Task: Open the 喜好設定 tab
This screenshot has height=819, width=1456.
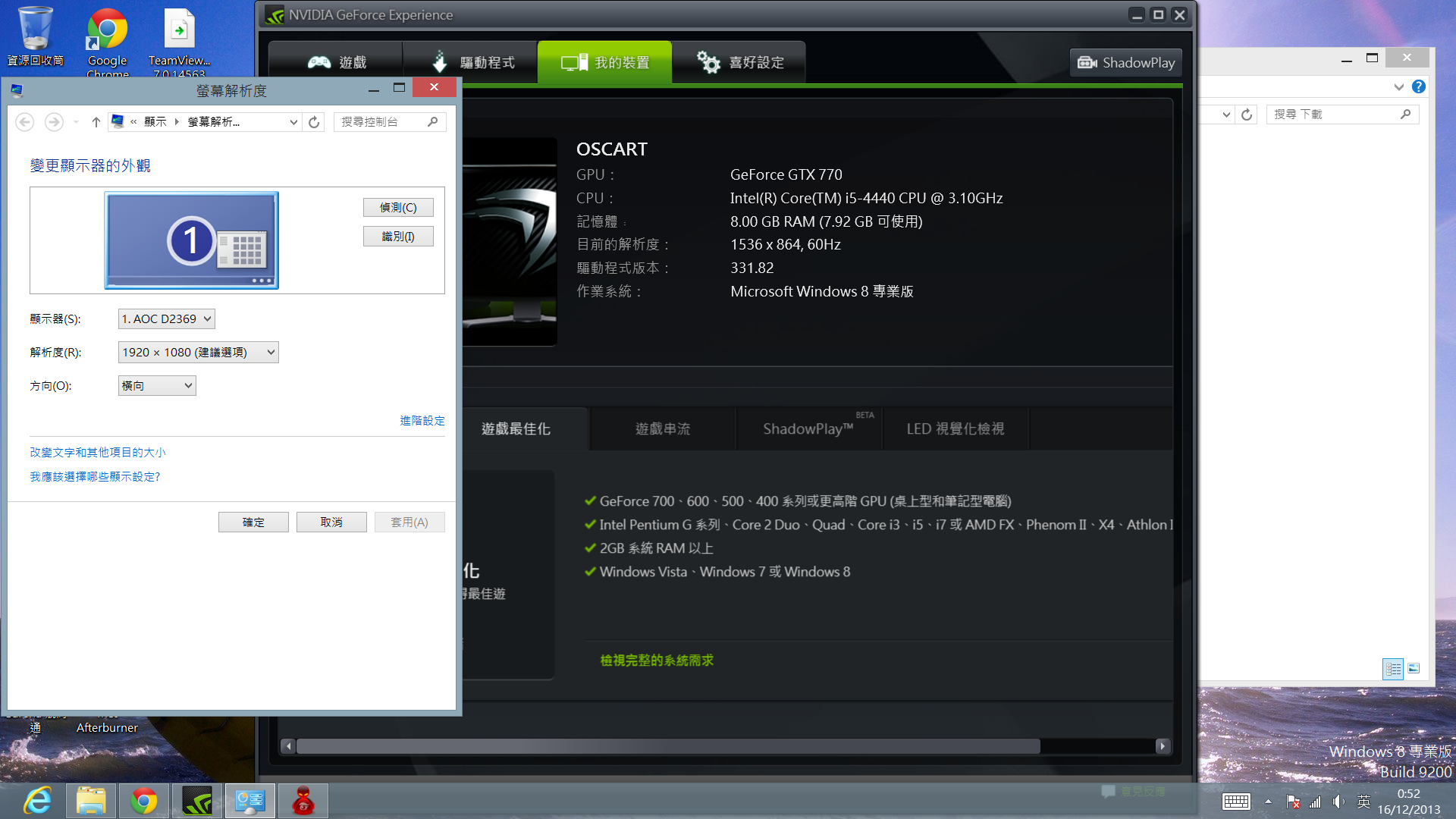Action: pos(739,62)
